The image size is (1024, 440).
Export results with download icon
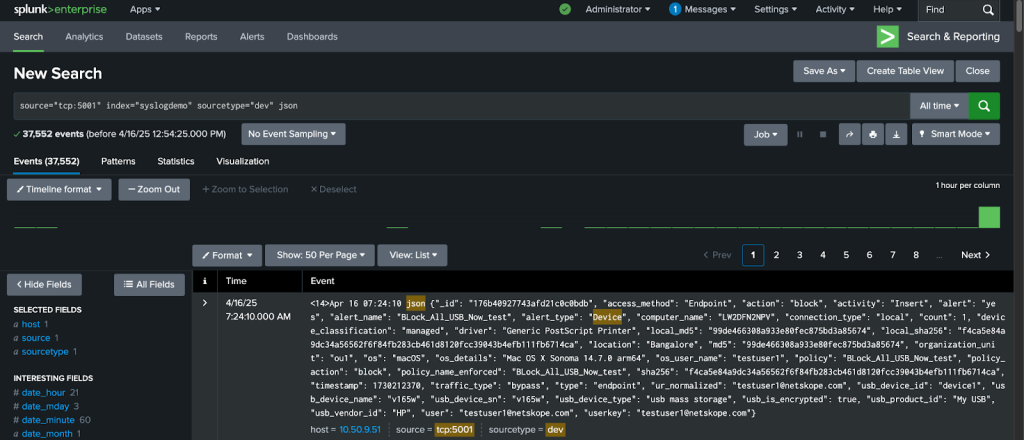897,134
